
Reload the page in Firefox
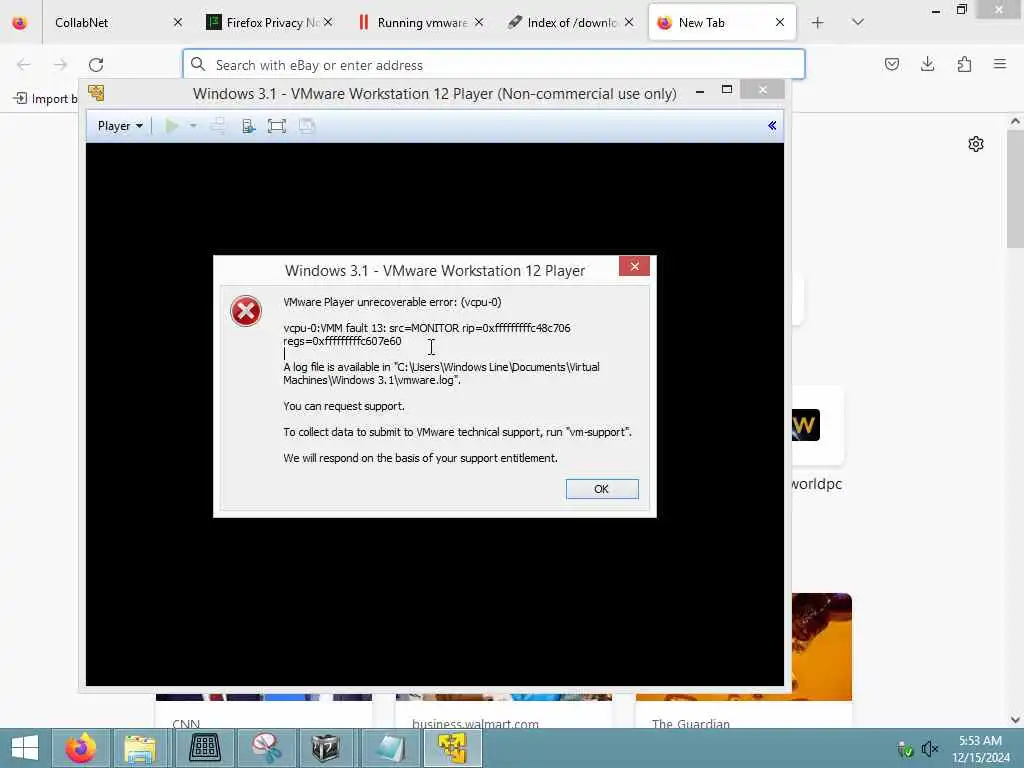pos(96,65)
